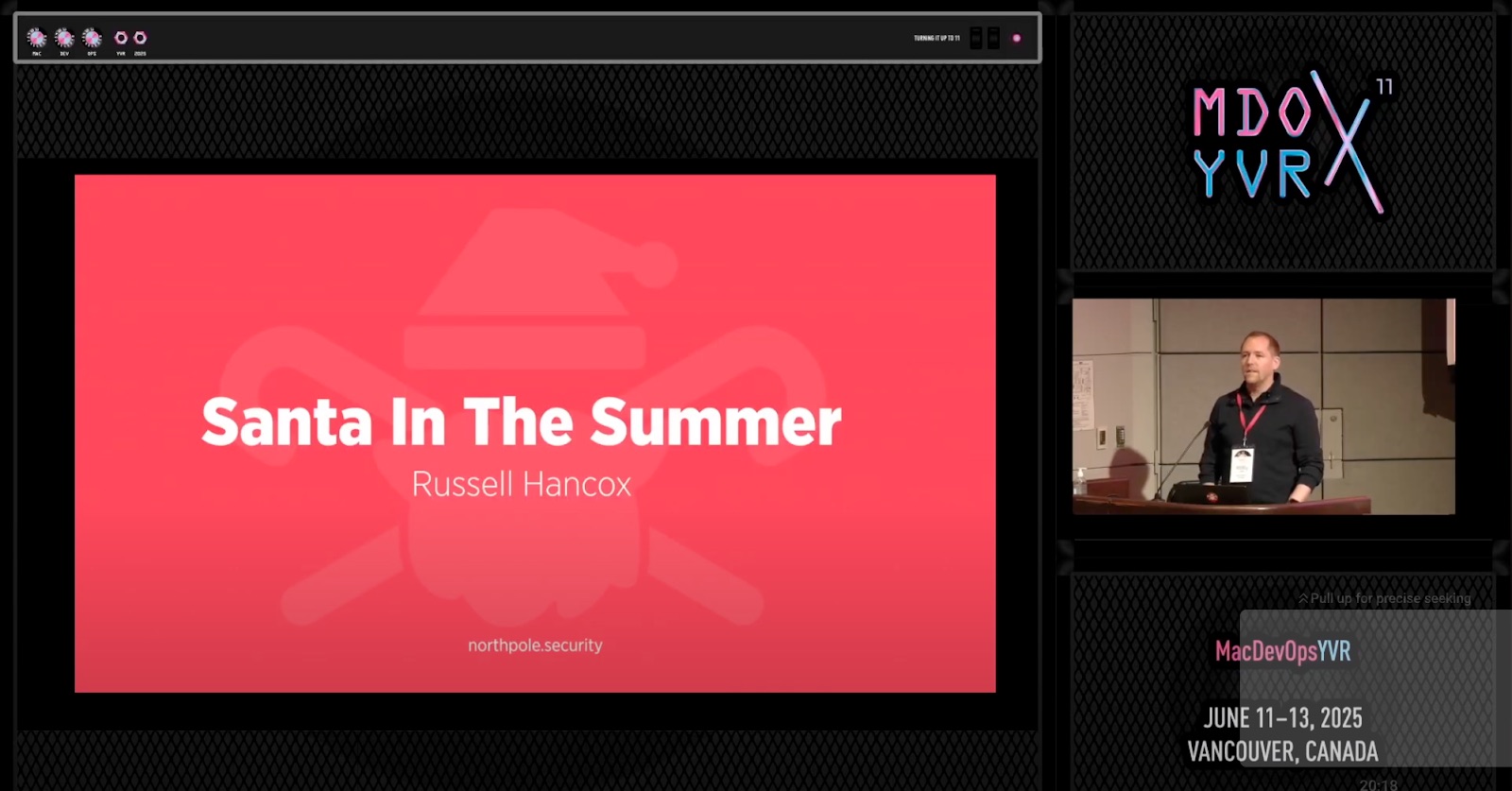Screen dimensions: 1512x791
Task: Click the June 11–13, 2025 date text
Action: (x=1282, y=718)
